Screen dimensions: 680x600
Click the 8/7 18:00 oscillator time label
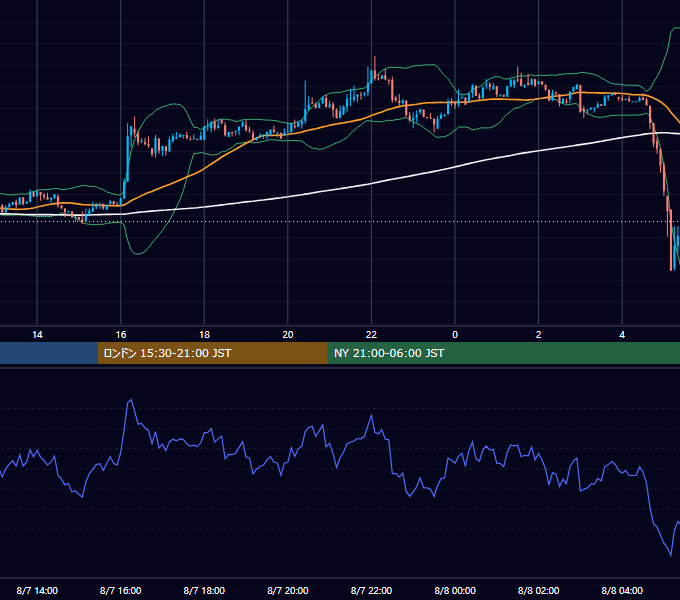pos(204,590)
